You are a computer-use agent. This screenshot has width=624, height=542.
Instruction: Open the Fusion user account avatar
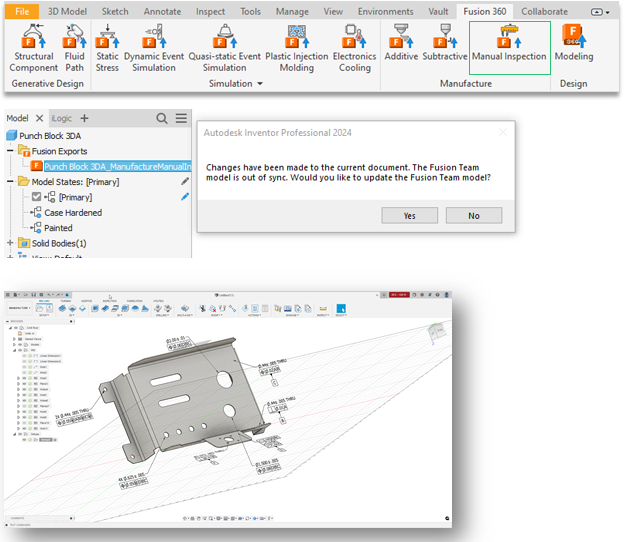click(x=447, y=295)
